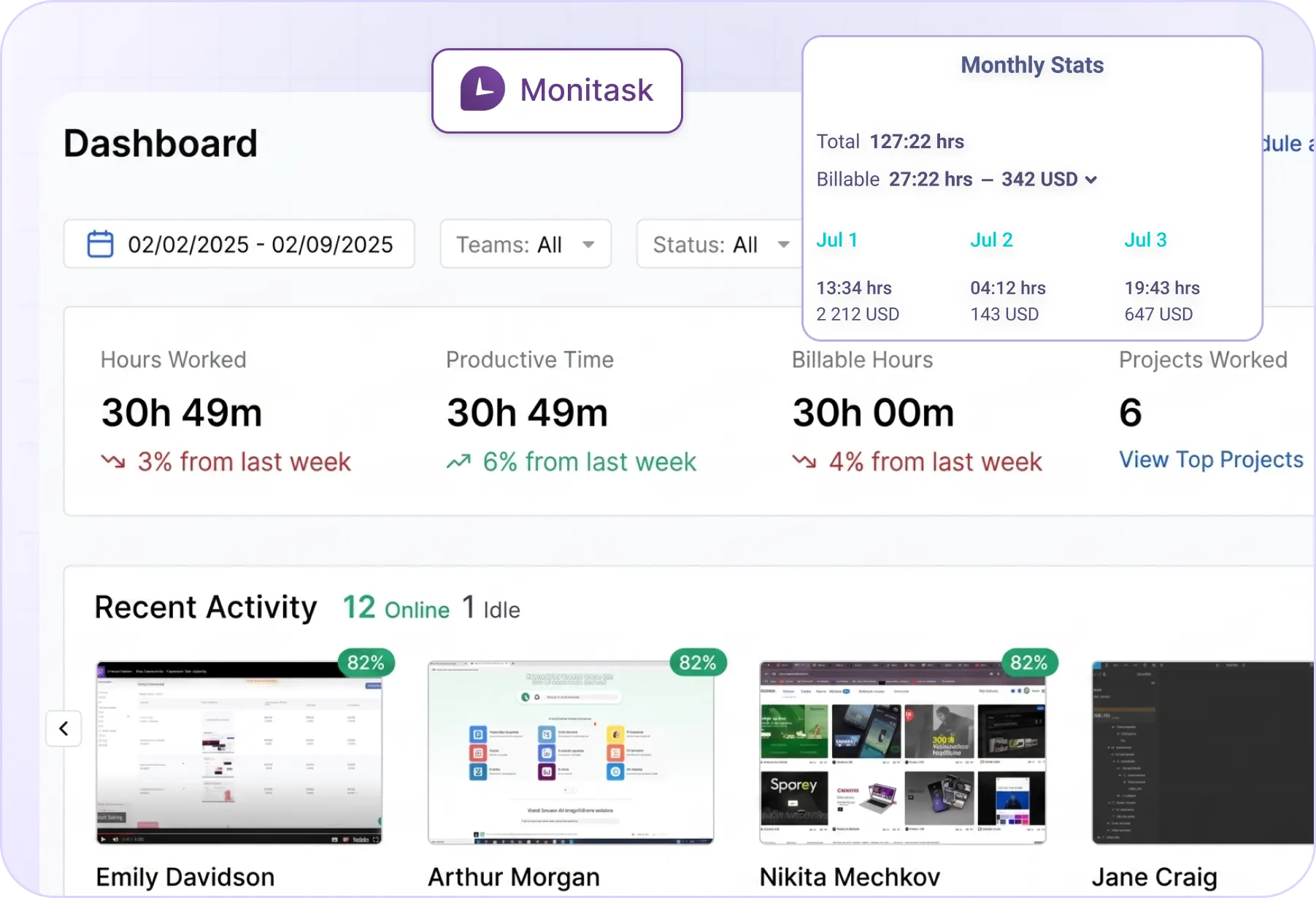The height and width of the screenshot is (898, 1316).
Task: Click 2 212 USD amount
Action: tap(858, 314)
